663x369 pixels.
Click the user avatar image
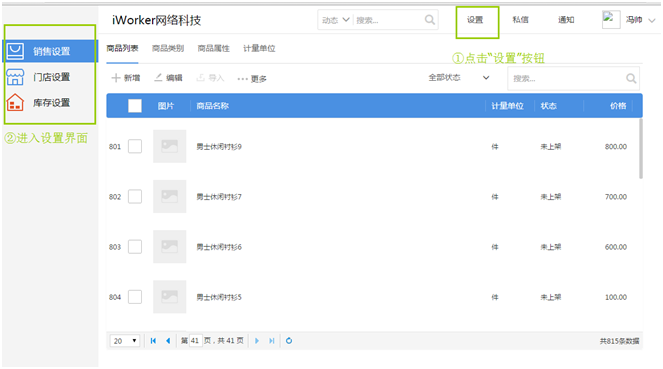tap(611, 19)
